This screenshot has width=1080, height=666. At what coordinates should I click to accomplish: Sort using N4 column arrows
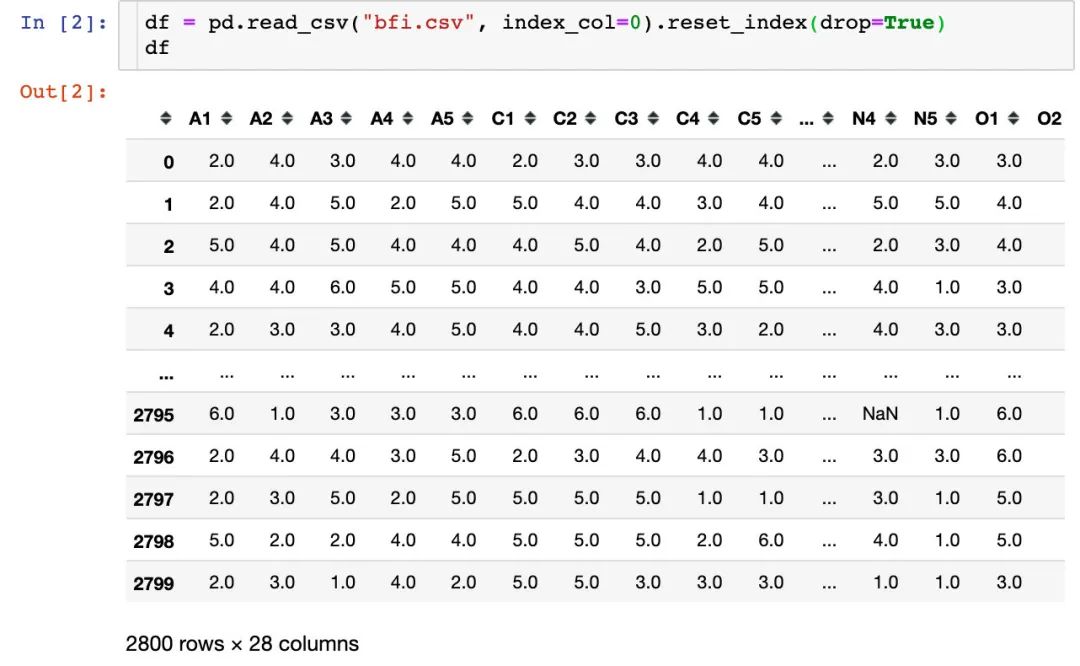click(x=891, y=118)
